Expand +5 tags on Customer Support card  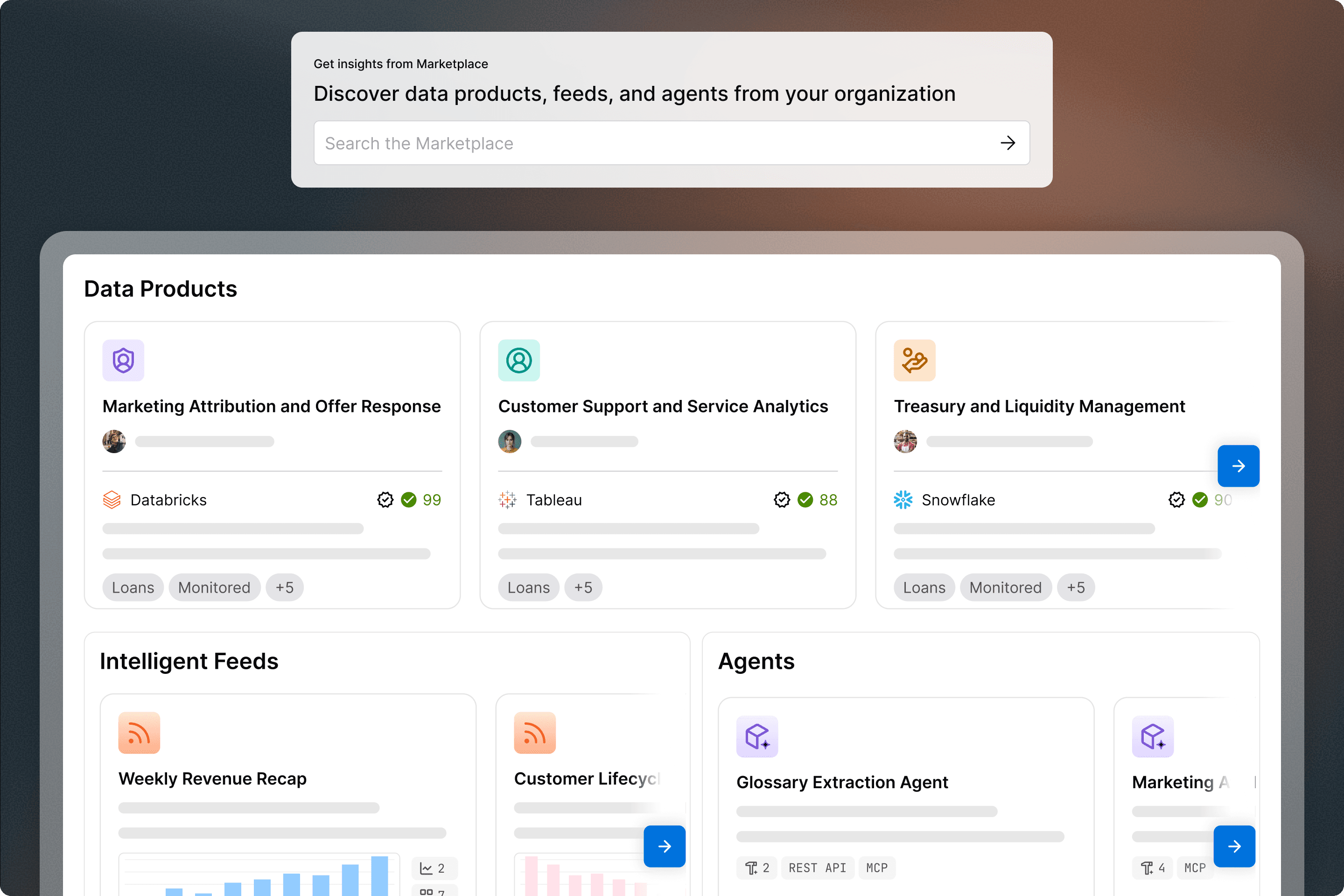[x=583, y=588]
